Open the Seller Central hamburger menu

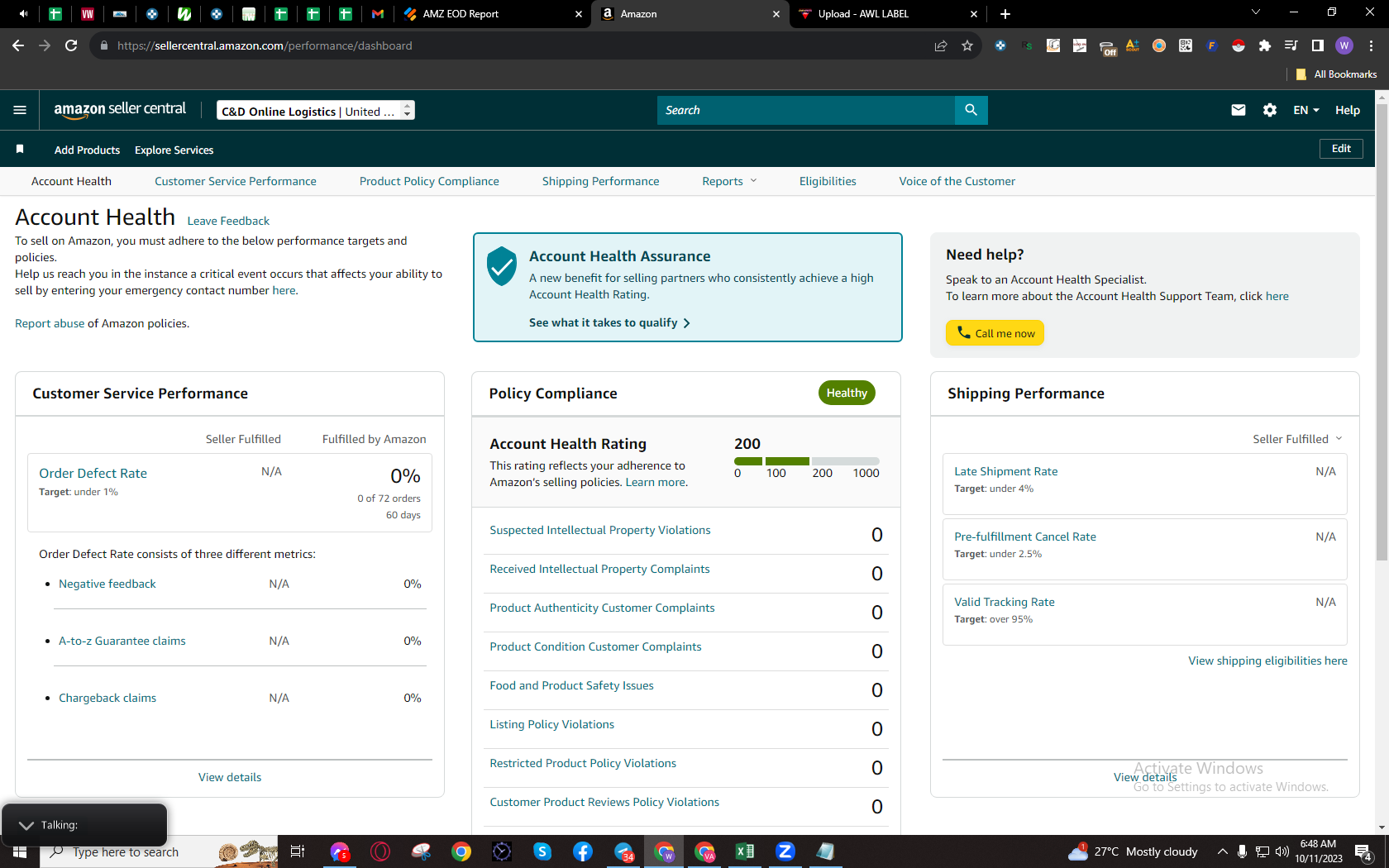coord(20,110)
